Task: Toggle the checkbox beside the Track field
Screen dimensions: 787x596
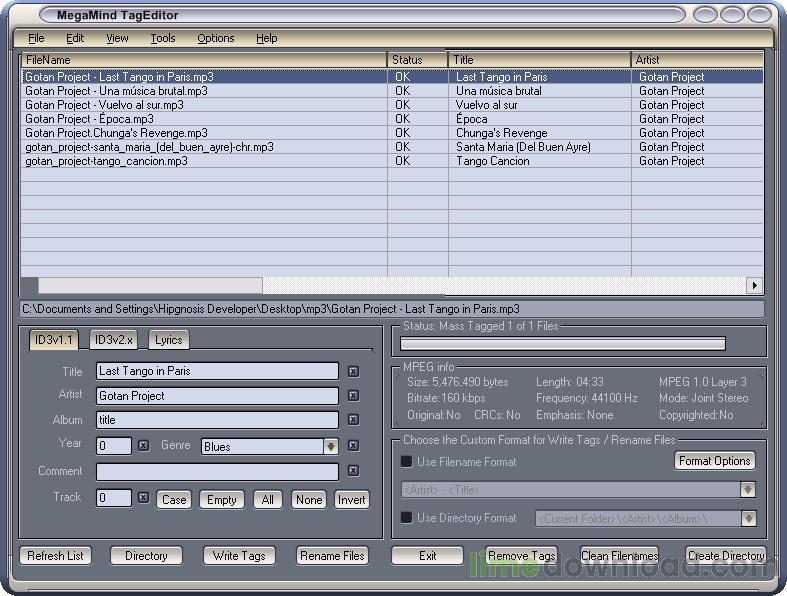Action: (143, 497)
